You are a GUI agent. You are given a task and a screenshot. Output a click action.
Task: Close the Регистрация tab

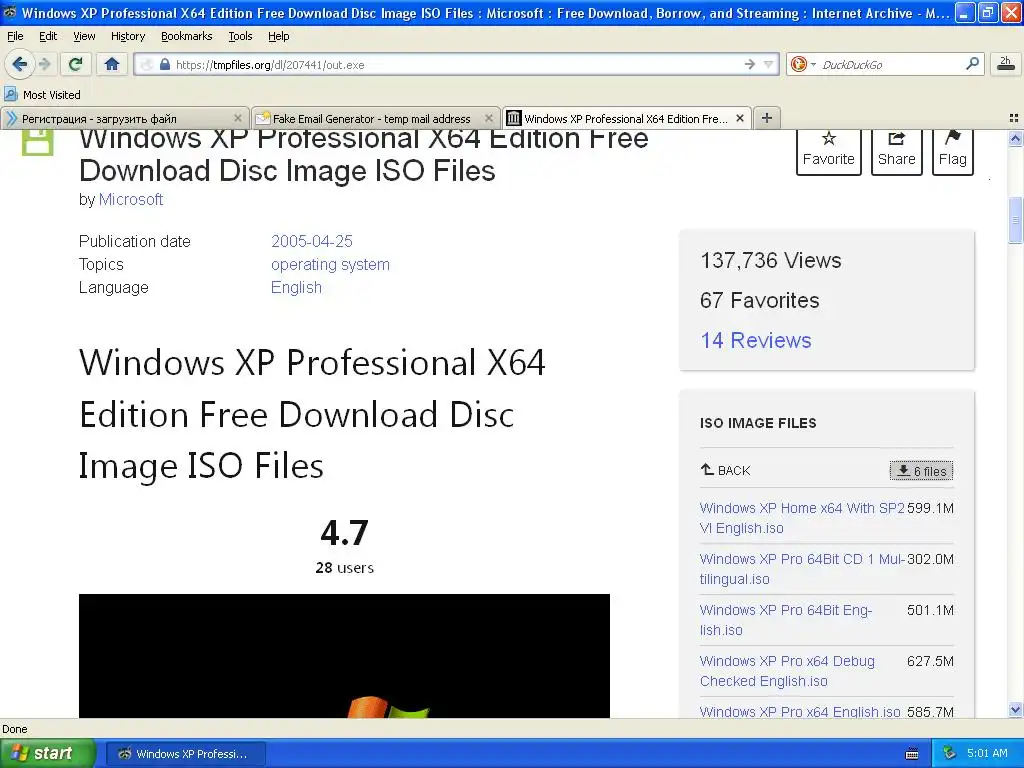pyautogui.click(x=238, y=118)
